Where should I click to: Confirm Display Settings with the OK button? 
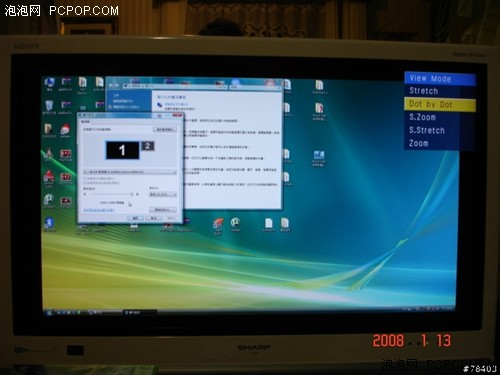135,218
